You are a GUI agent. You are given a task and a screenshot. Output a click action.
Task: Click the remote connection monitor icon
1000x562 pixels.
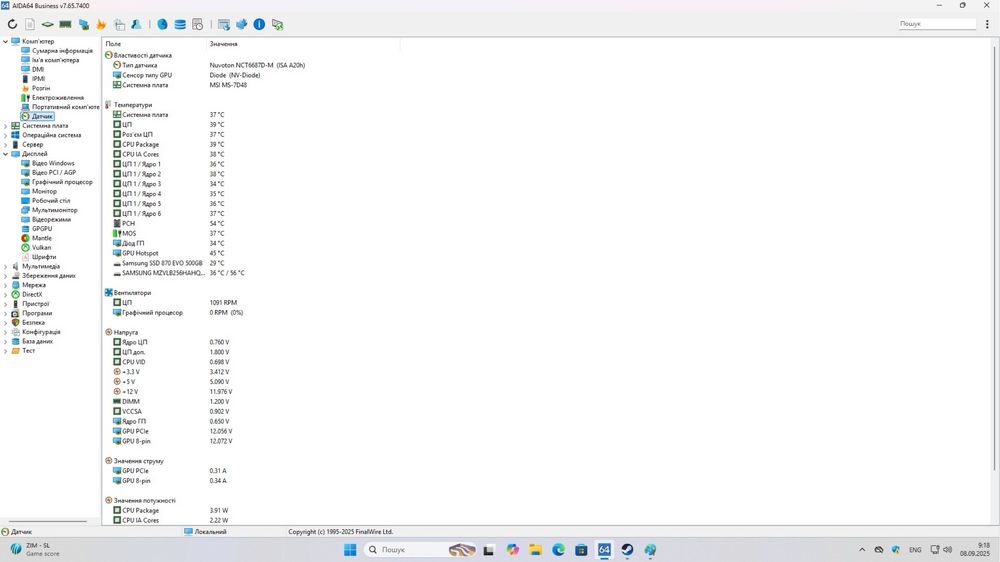pos(277,24)
